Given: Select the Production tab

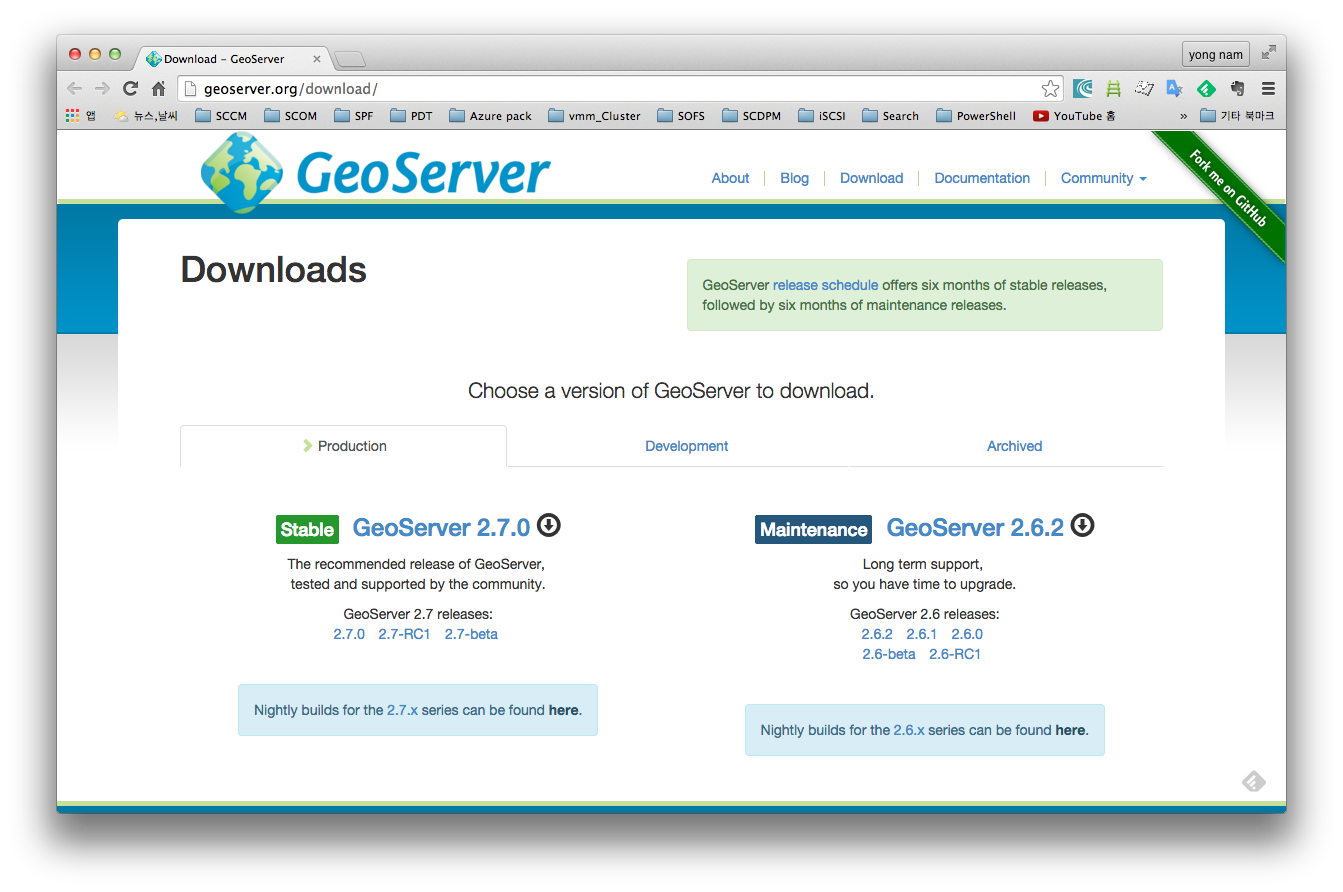Looking at the screenshot, I should point(343,446).
